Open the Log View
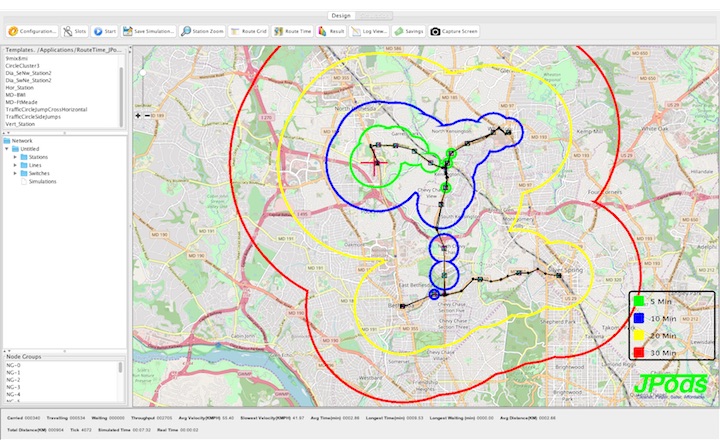This screenshot has height=440, width=720. coord(369,31)
